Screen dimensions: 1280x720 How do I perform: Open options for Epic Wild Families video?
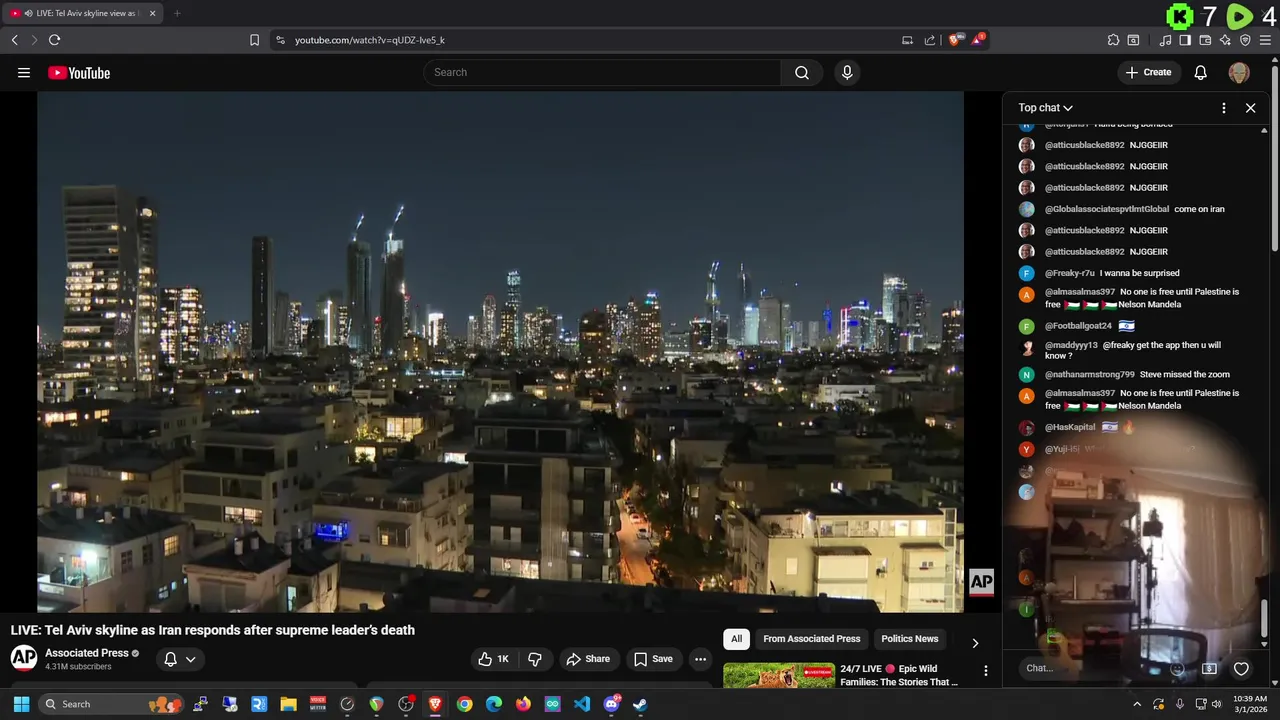[985, 671]
